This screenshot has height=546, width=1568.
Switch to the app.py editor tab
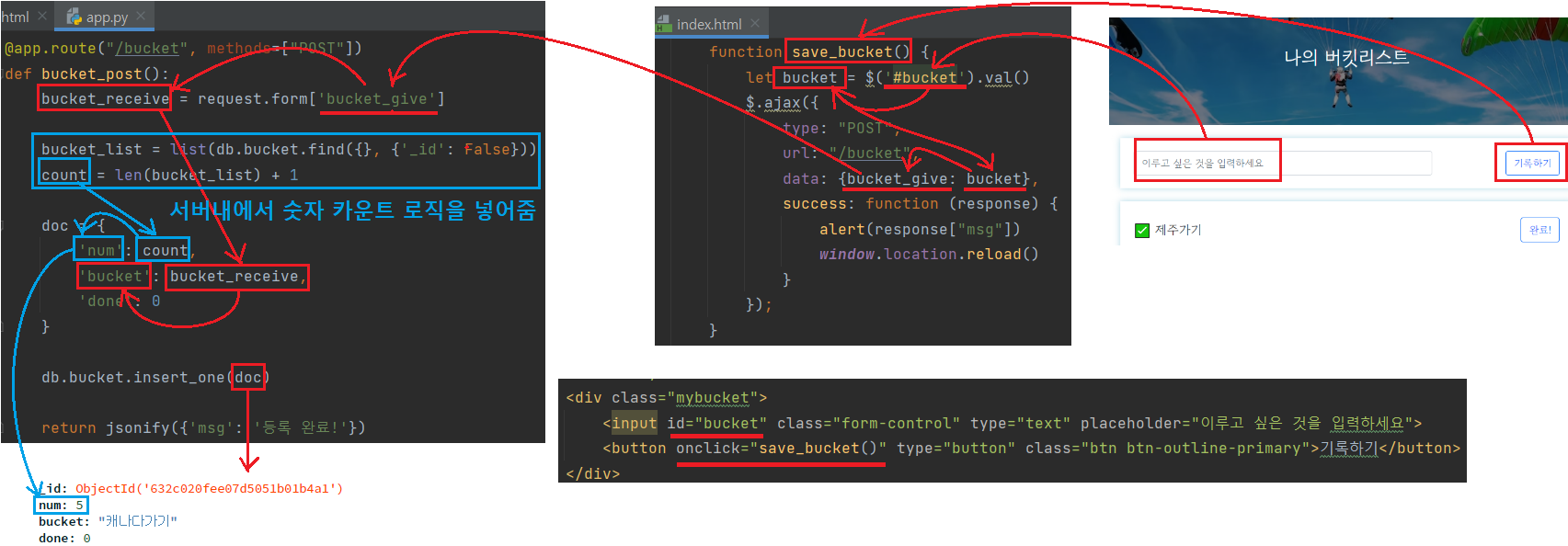[106, 17]
